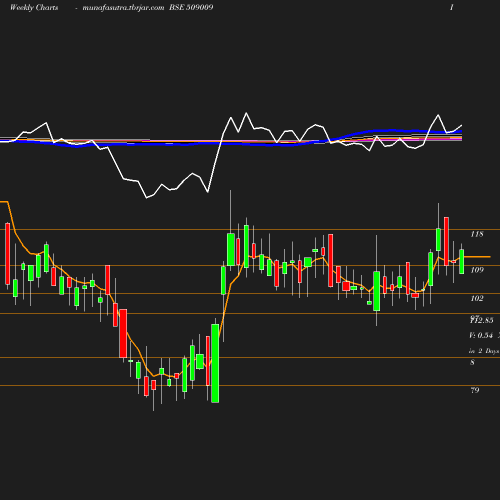Click the 118 price level label
The height and width of the screenshot is (500, 500).
477,234
